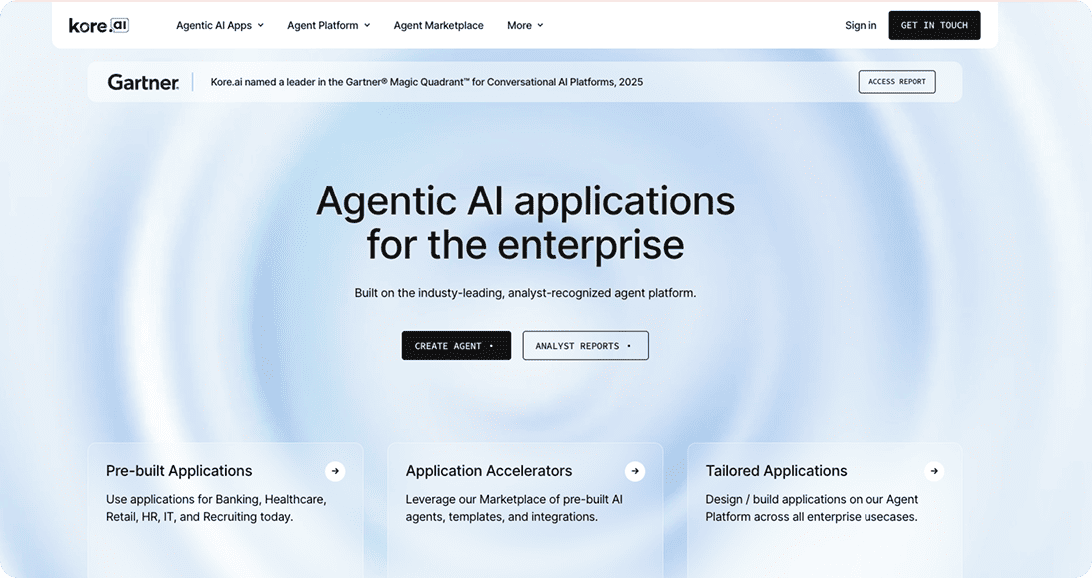Click the Access Report button
Image resolution: width=1092 pixels, height=578 pixels.
click(896, 82)
